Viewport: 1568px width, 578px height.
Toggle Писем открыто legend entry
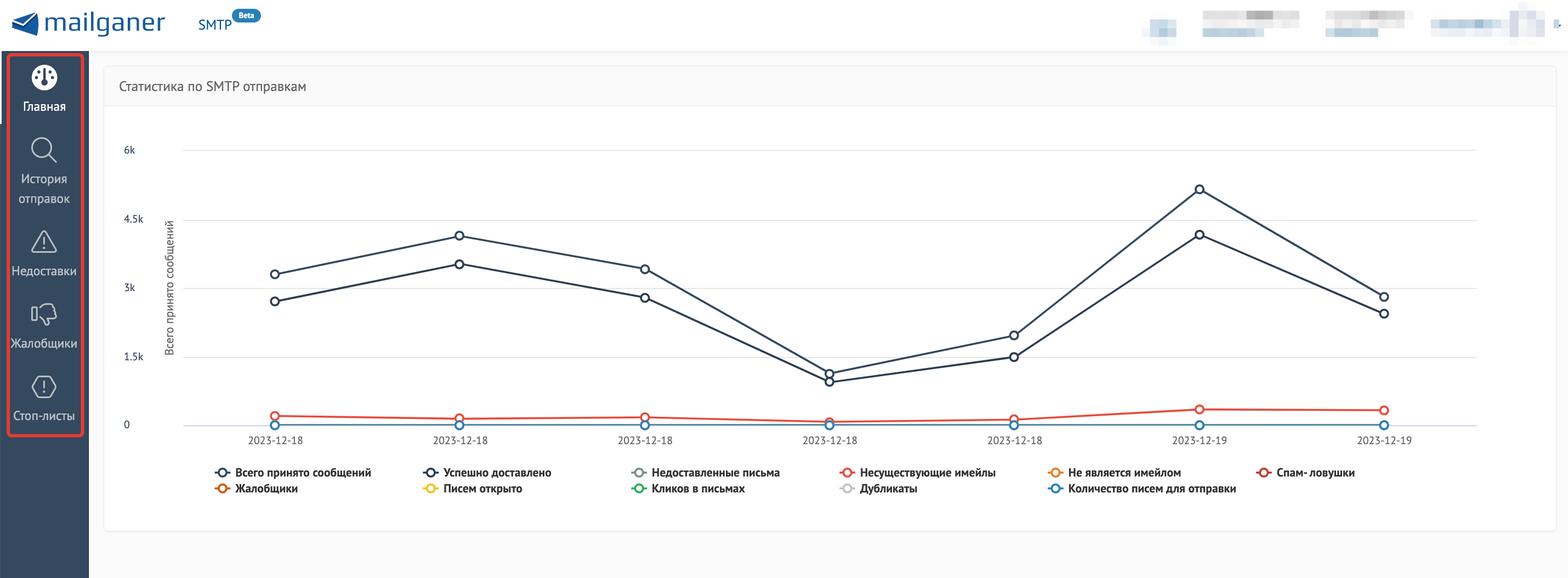pyautogui.click(x=473, y=489)
